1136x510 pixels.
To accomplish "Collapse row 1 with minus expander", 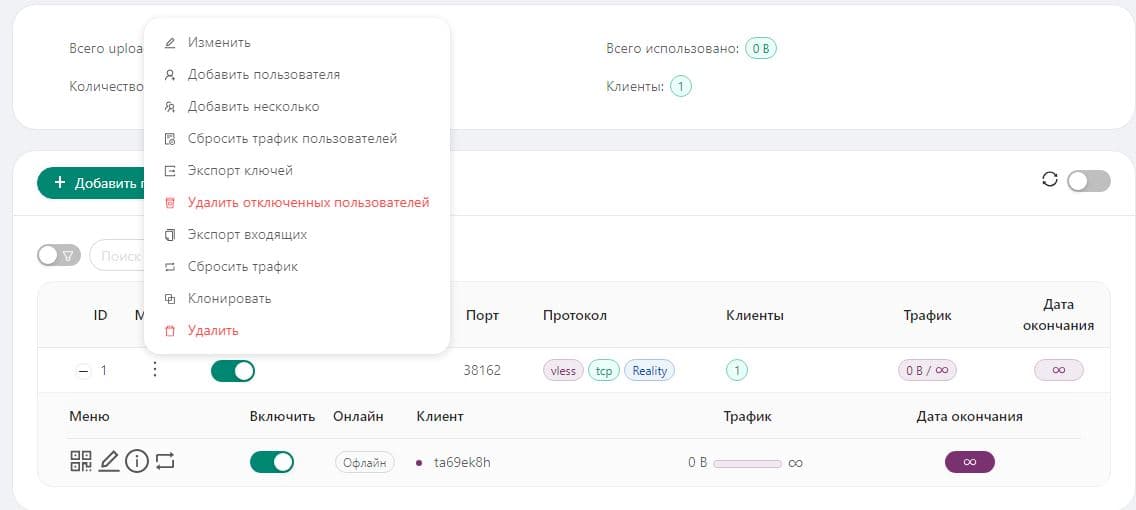I will (82, 371).
